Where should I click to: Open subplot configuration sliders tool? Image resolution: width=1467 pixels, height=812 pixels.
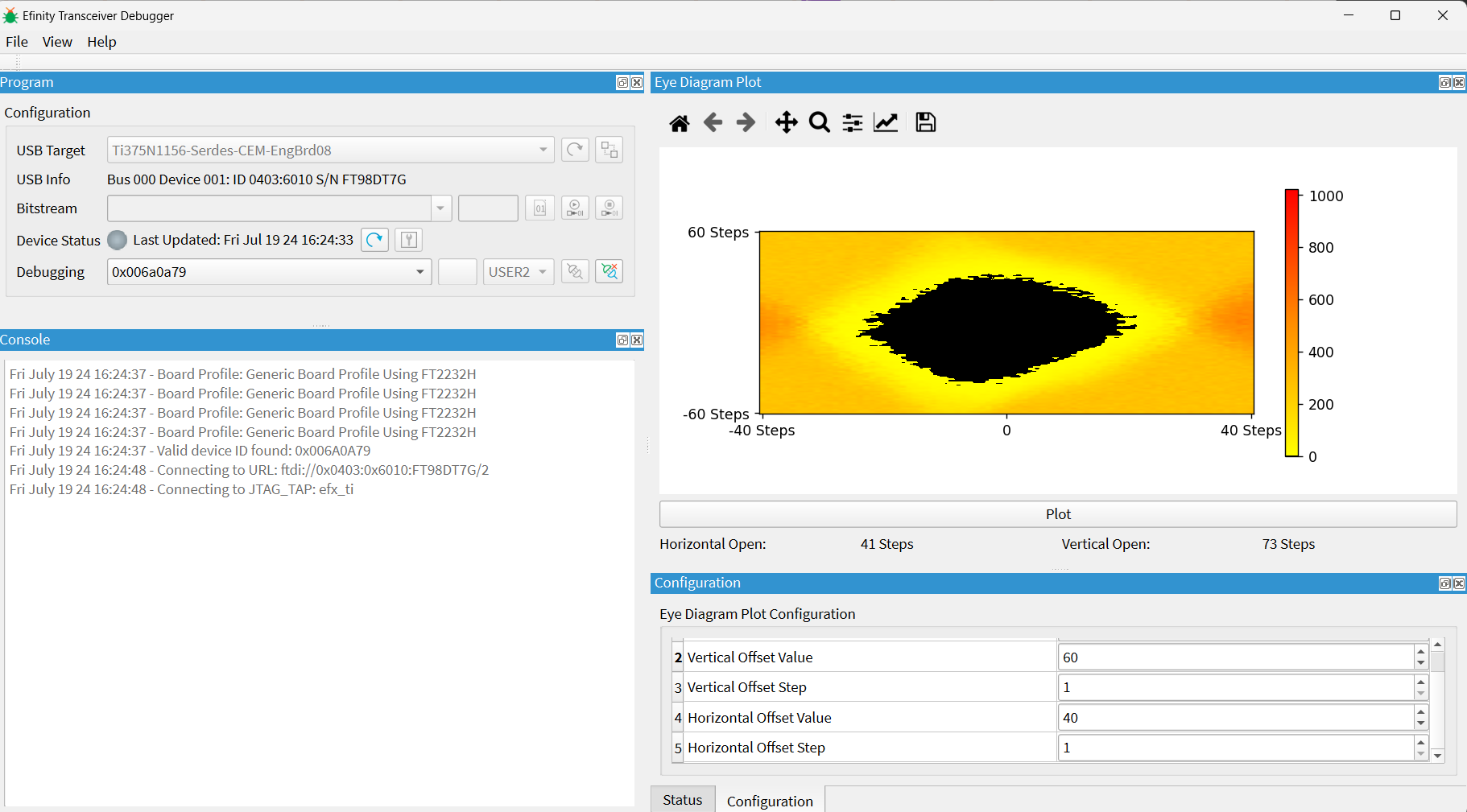click(853, 122)
